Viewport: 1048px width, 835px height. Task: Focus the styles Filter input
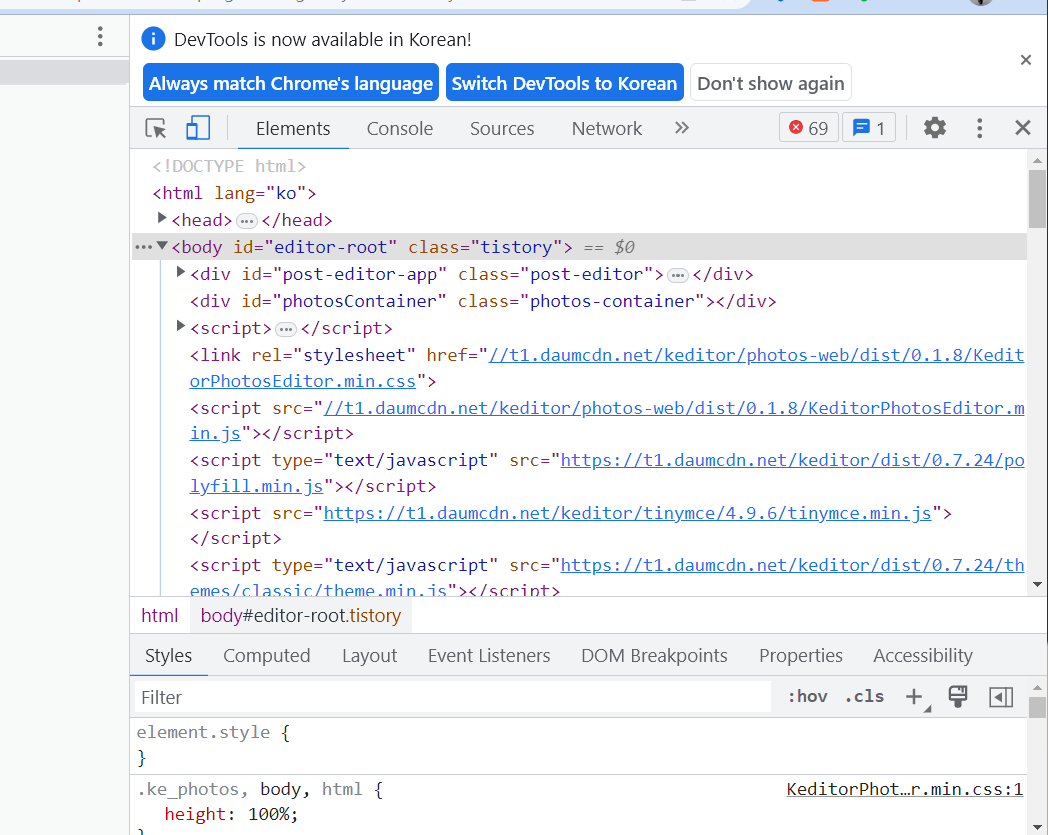[x=452, y=697]
